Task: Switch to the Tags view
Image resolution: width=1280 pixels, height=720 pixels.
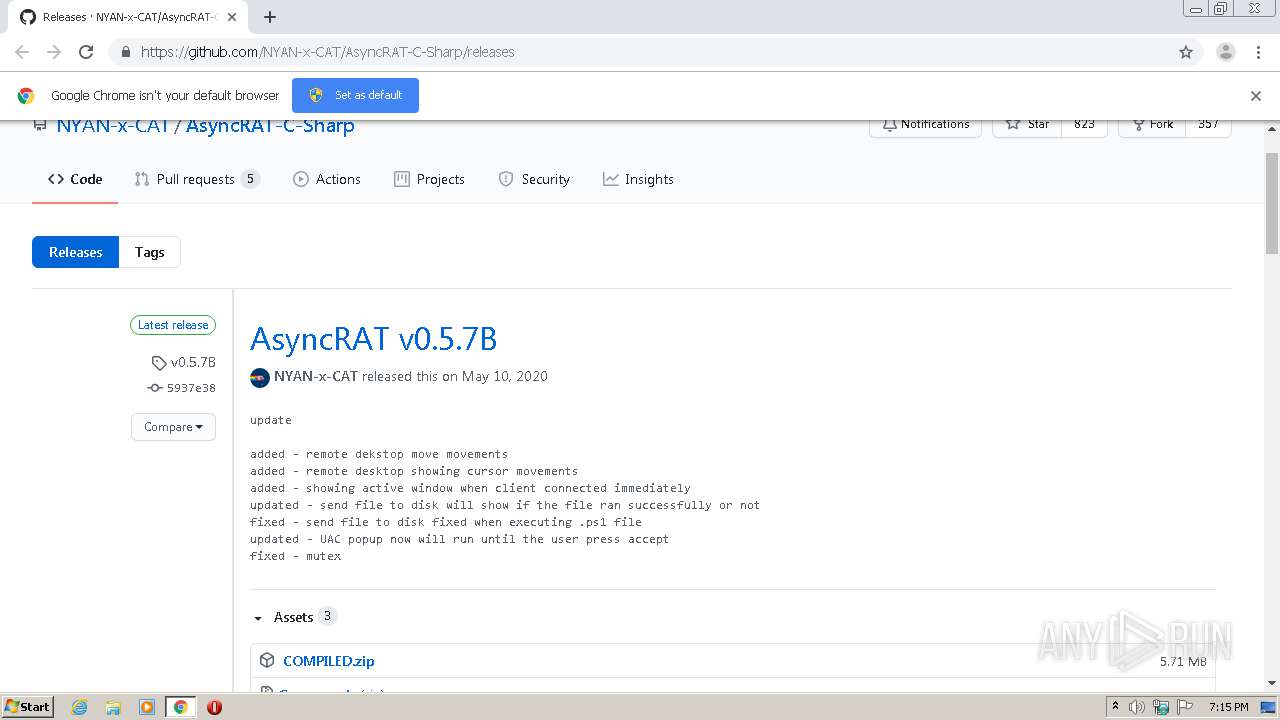Action: (150, 252)
